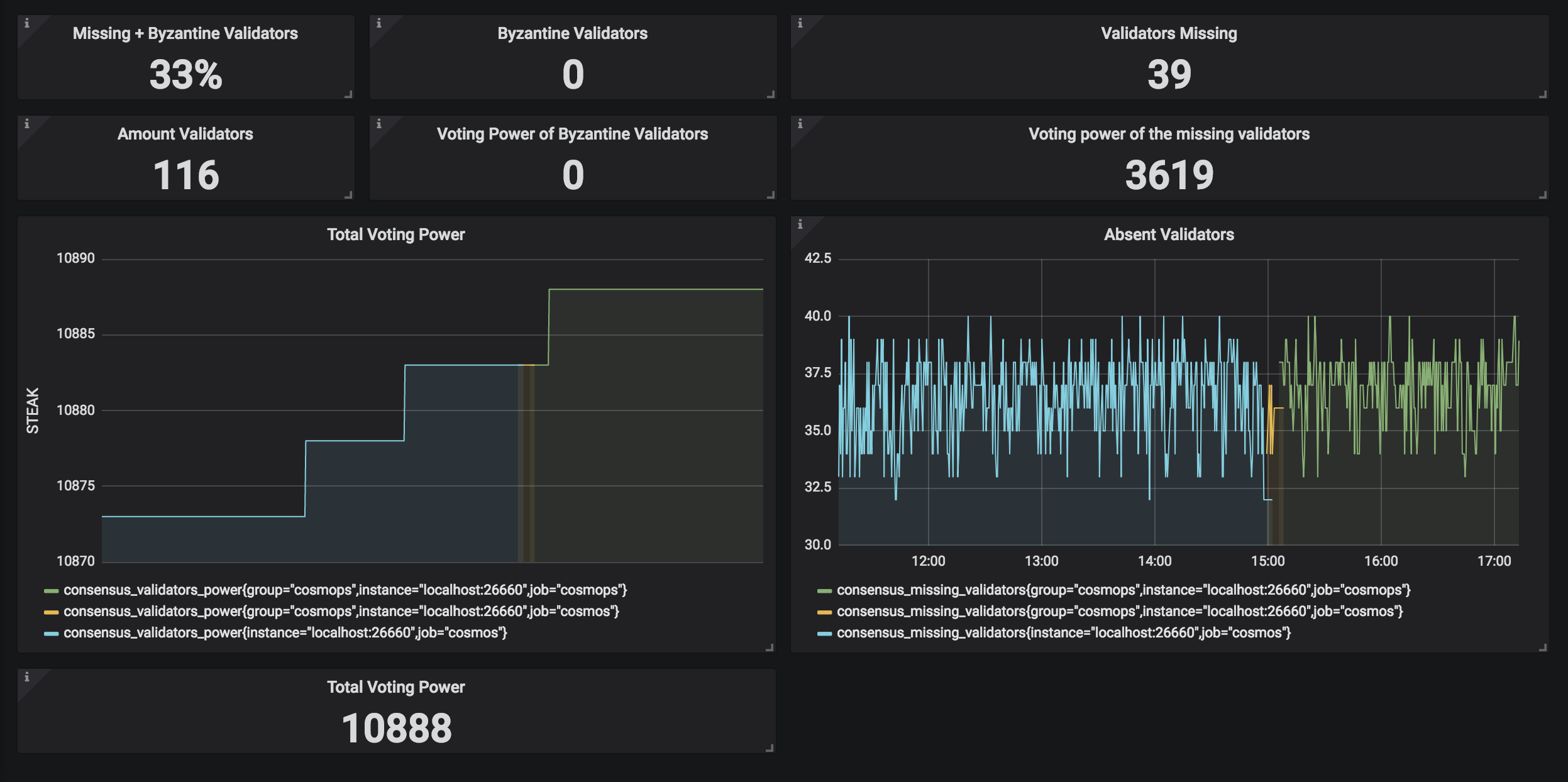Click info icon on Validators Missing panel
This screenshot has width=1568, height=782.
coord(800,23)
